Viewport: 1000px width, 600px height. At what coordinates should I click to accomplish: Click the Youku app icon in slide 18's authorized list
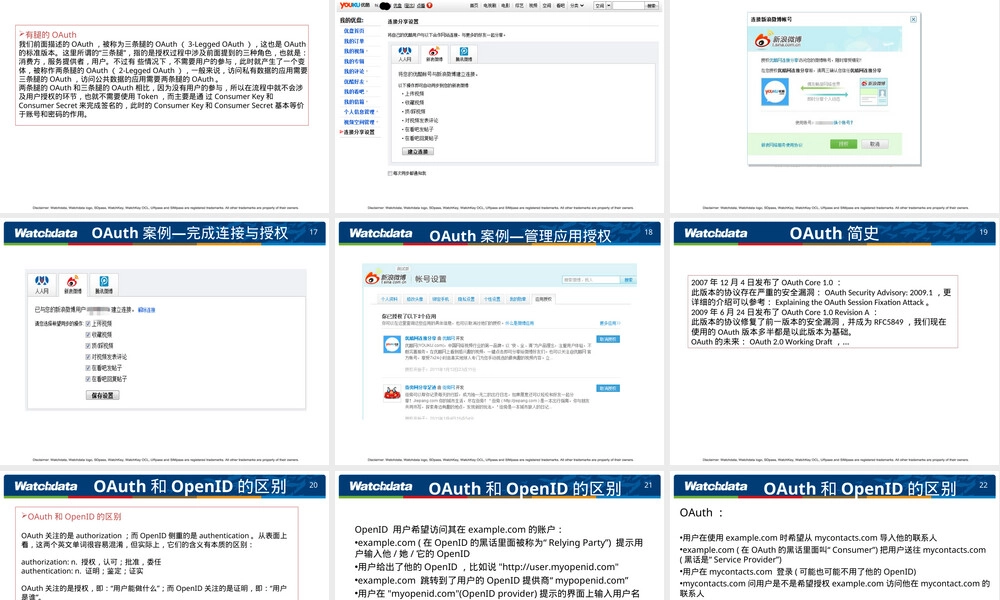pyautogui.click(x=392, y=344)
